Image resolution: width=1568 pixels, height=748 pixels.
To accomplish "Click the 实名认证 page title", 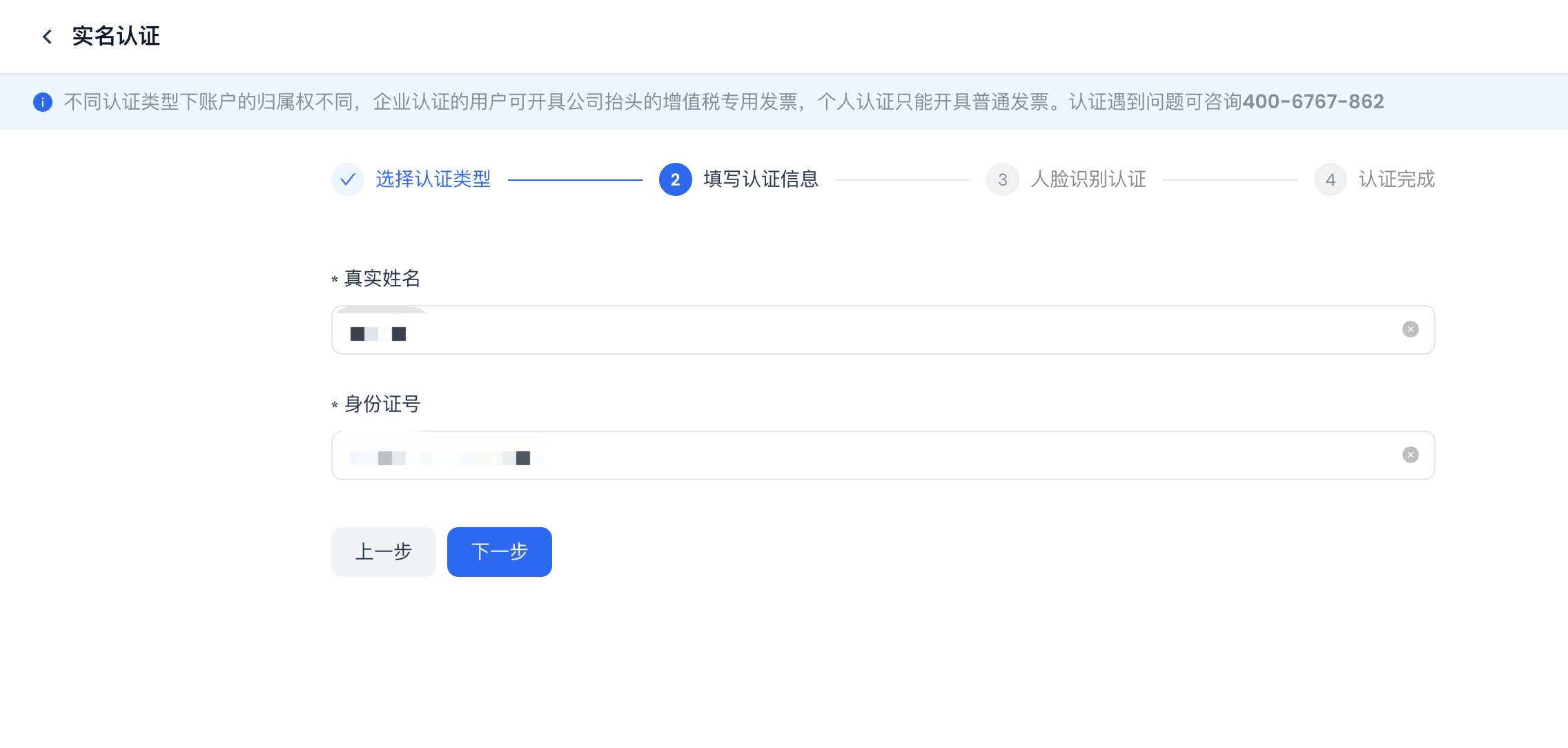I will tap(116, 36).
